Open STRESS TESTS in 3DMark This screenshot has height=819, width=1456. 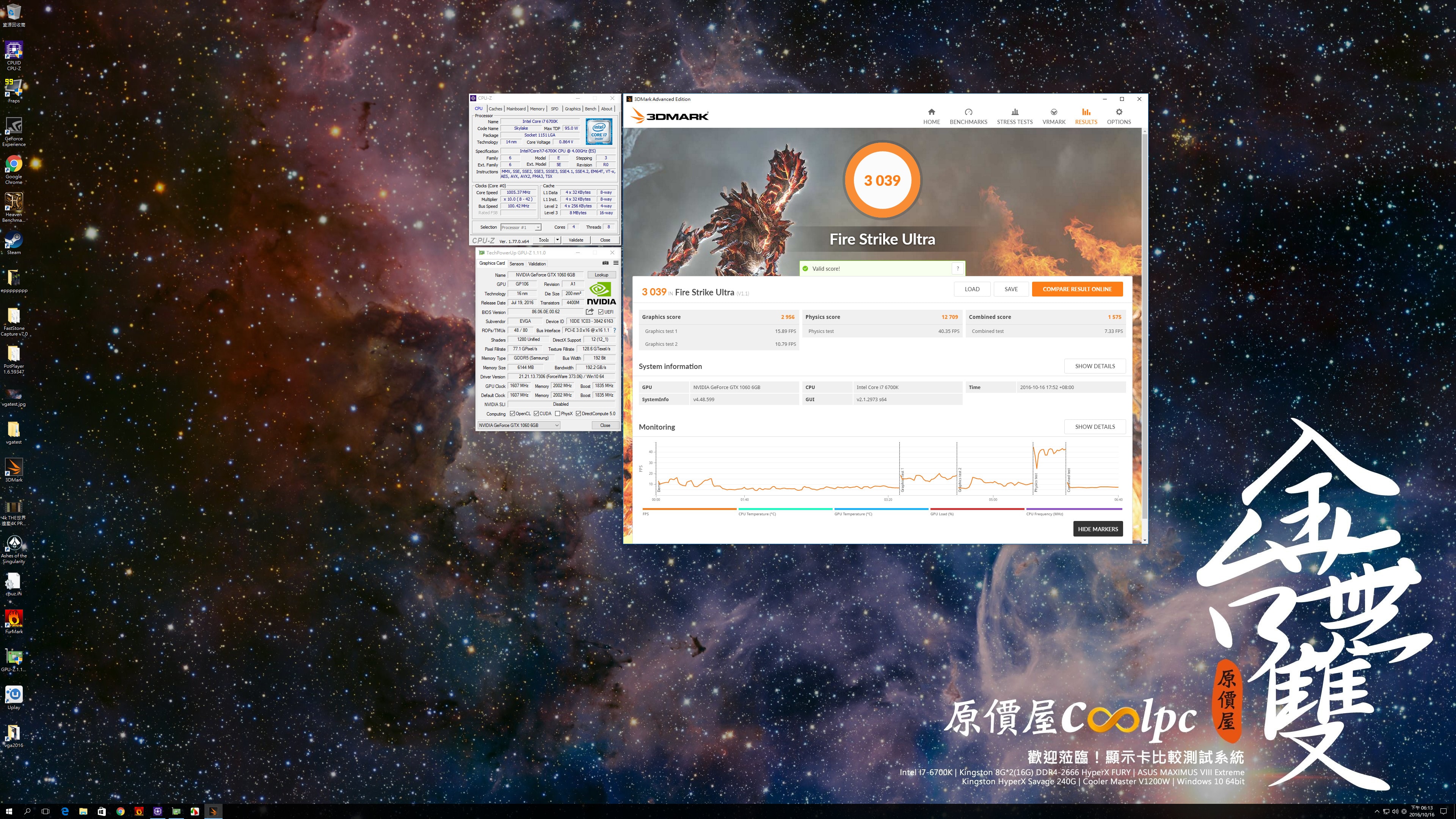pyautogui.click(x=1015, y=116)
